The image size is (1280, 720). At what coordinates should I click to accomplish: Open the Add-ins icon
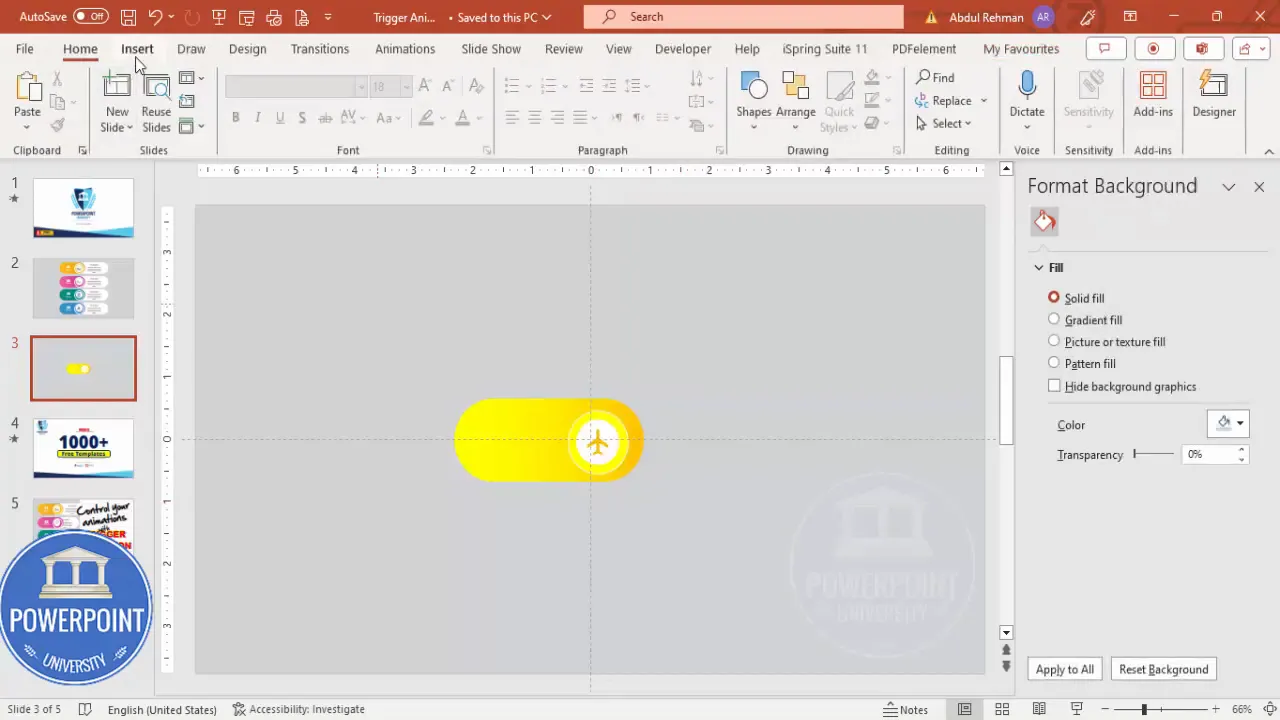point(1153,87)
